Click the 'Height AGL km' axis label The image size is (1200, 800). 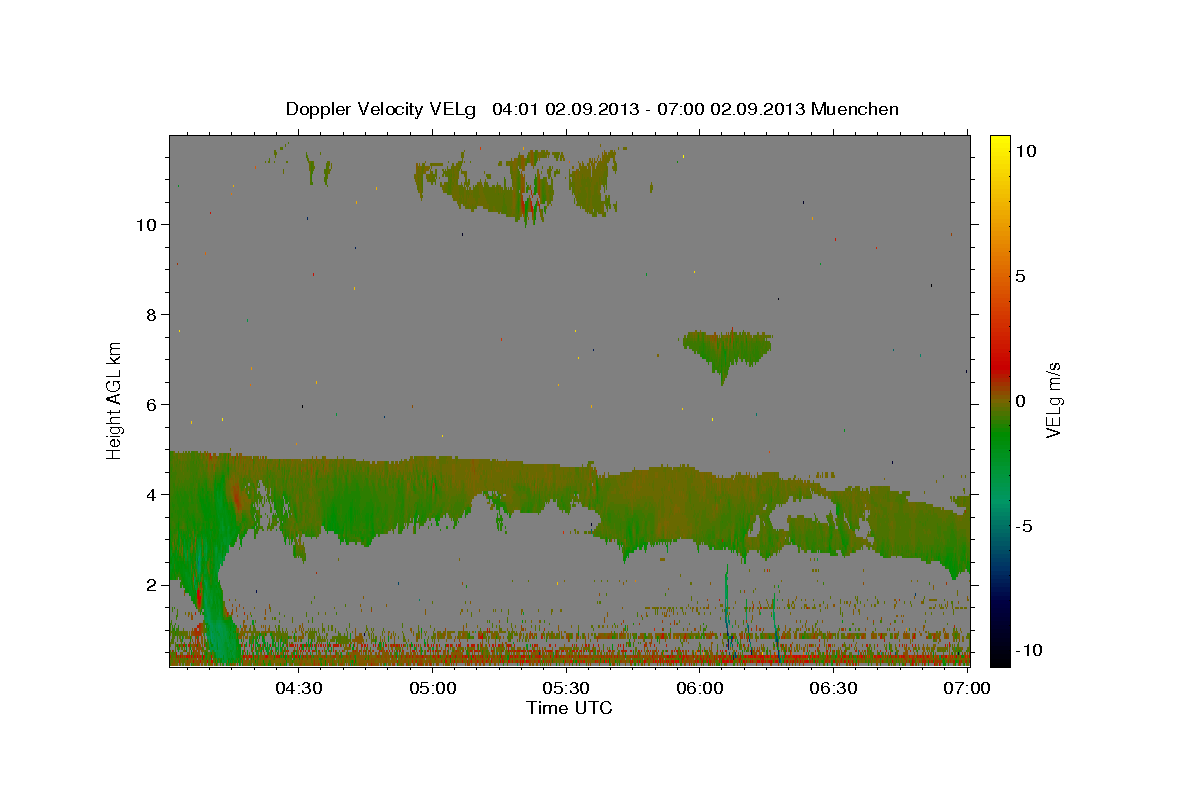pos(115,399)
